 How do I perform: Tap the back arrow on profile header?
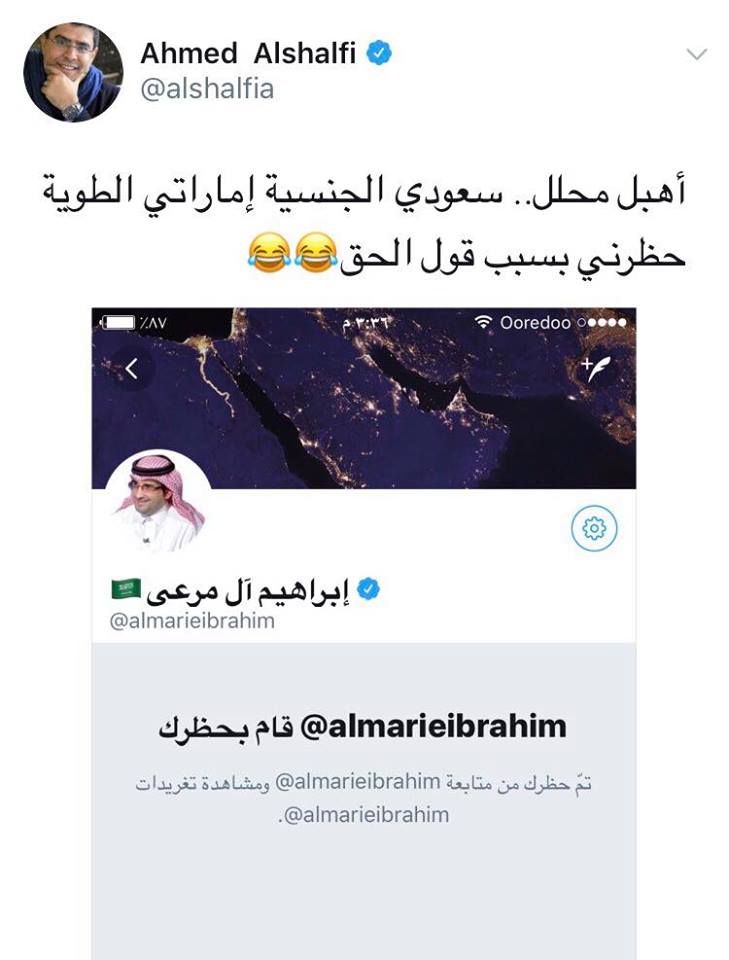tap(132, 369)
